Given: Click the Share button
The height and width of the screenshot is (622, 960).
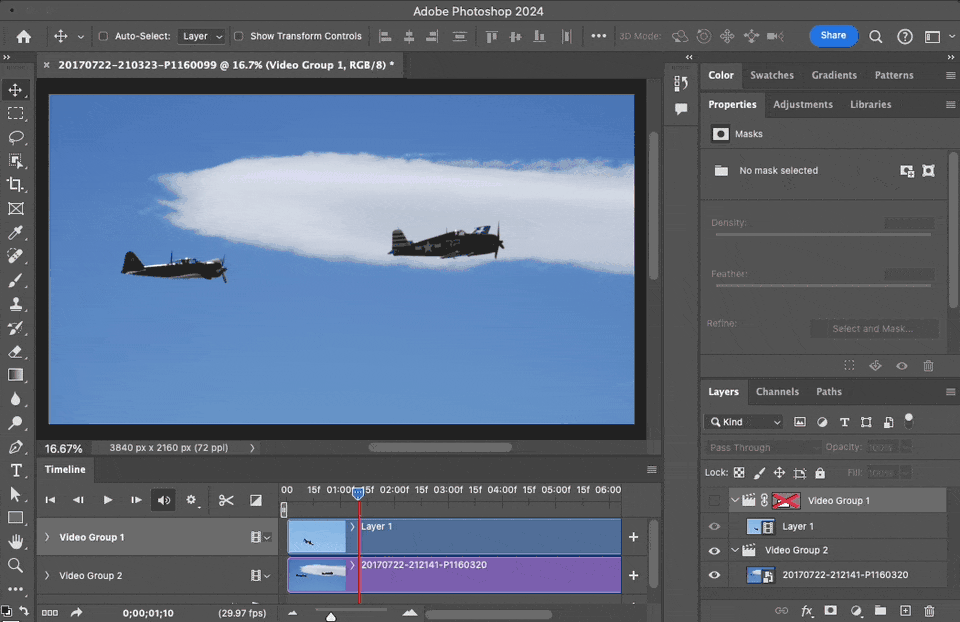Looking at the screenshot, I should coord(833,36).
